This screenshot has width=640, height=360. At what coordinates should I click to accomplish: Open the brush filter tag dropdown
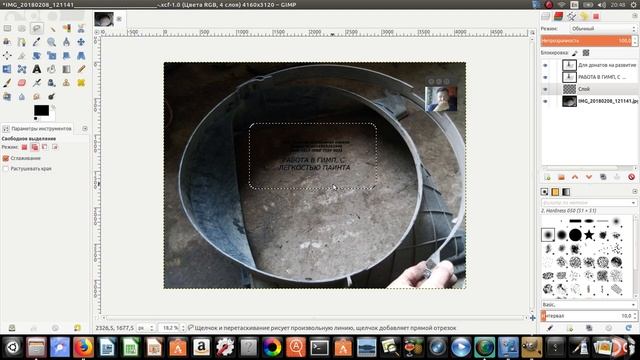point(589,202)
